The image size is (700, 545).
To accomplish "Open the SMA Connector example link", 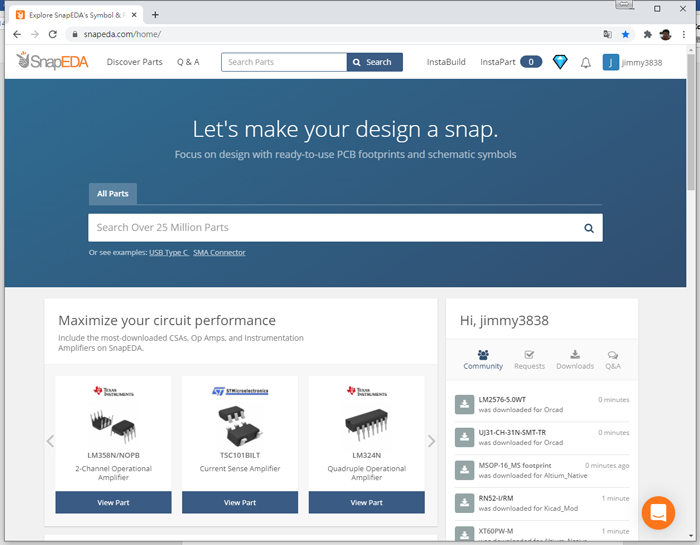I will point(219,253).
